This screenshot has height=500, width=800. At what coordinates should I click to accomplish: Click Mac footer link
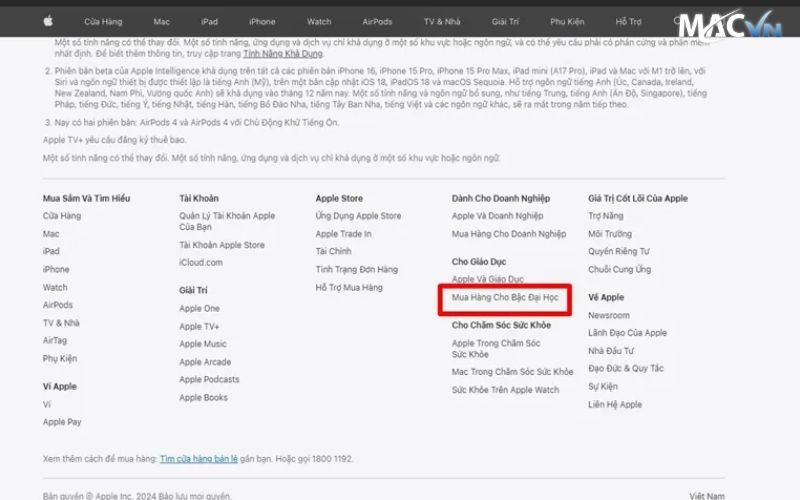51,234
